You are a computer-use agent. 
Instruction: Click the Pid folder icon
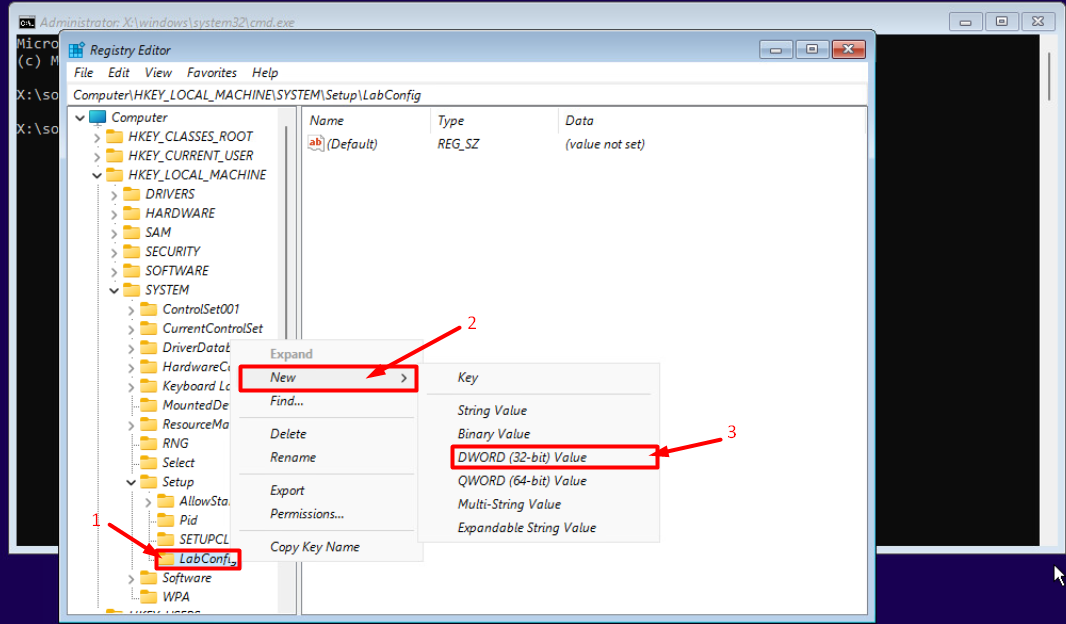coord(166,520)
